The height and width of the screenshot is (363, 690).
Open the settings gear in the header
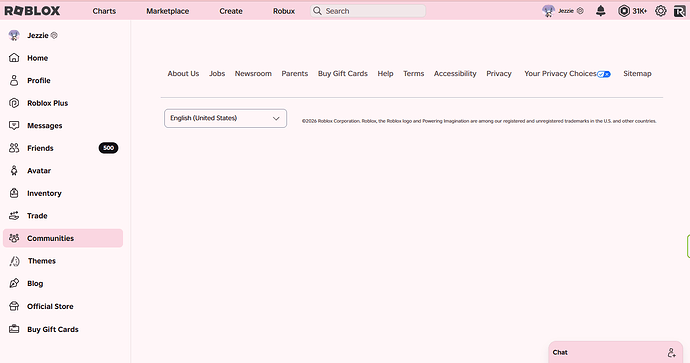pyautogui.click(x=661, y=11)
